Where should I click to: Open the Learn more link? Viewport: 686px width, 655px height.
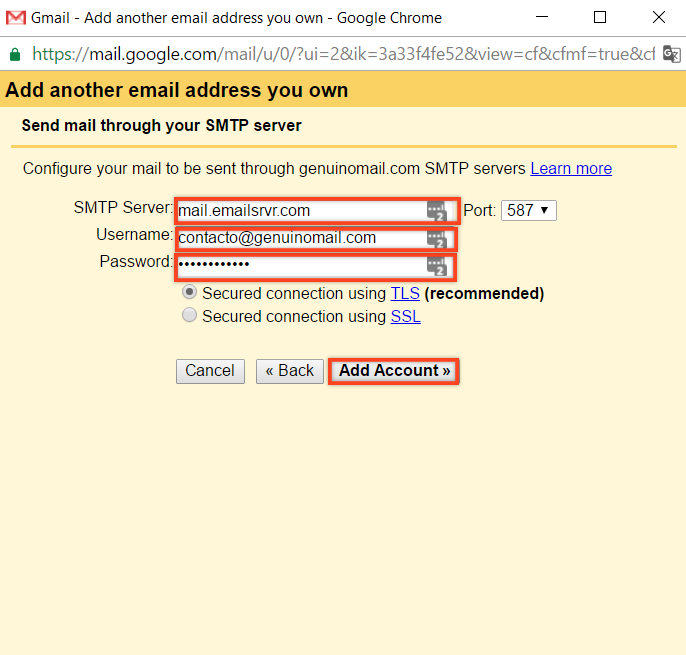[x=571, y=168]
